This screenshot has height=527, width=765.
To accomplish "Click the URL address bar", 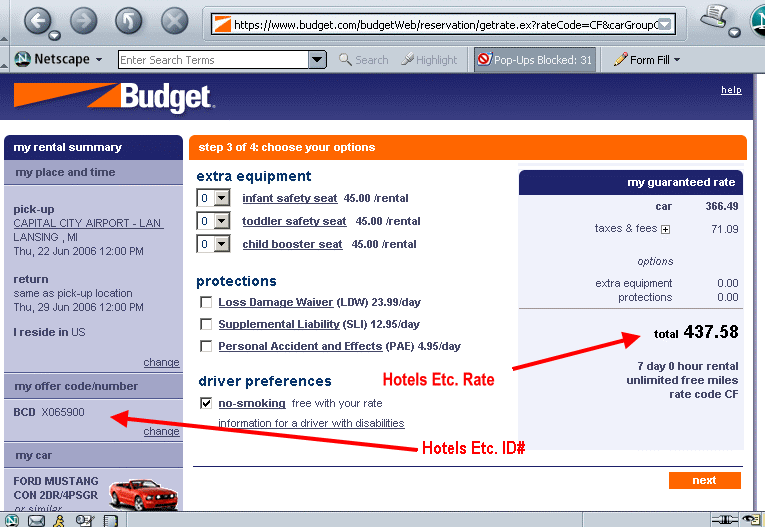I will 443,24.
